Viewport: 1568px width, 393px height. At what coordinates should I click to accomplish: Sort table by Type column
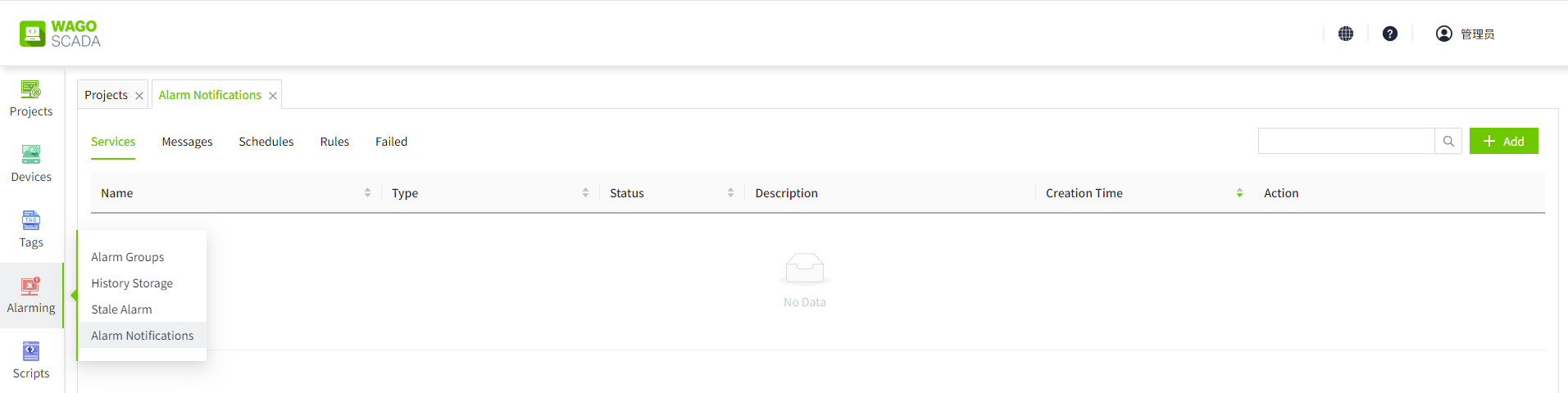click(x=585, y=193)
